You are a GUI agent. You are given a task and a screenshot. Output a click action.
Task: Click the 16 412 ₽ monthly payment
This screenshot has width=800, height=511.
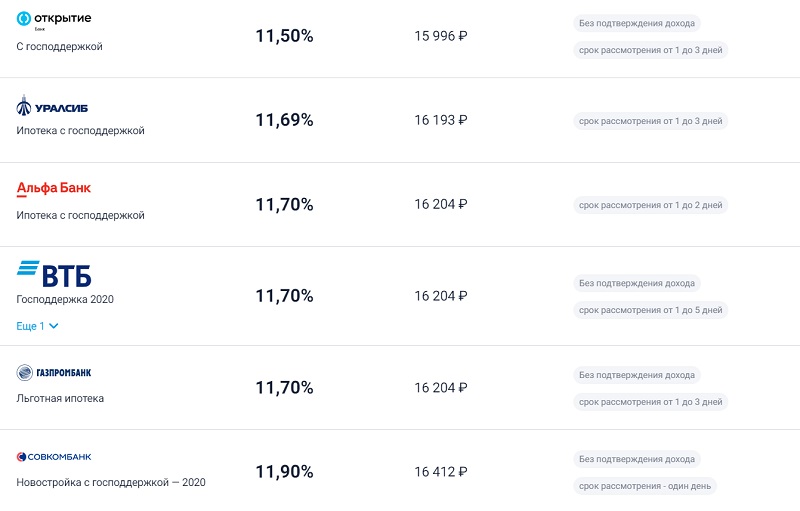441,472
